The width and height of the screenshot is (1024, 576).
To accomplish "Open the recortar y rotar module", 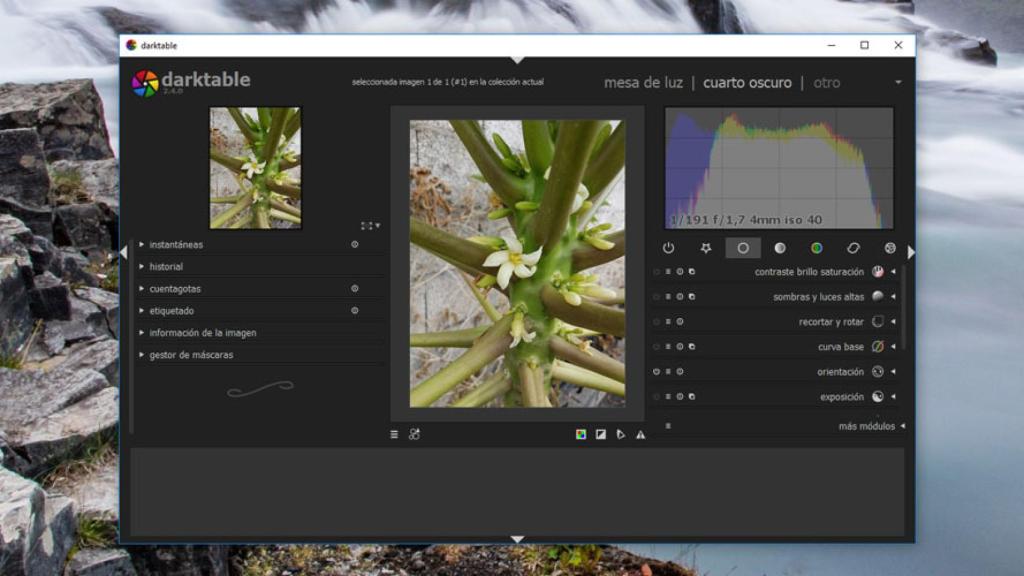I will tap(832, 322).
